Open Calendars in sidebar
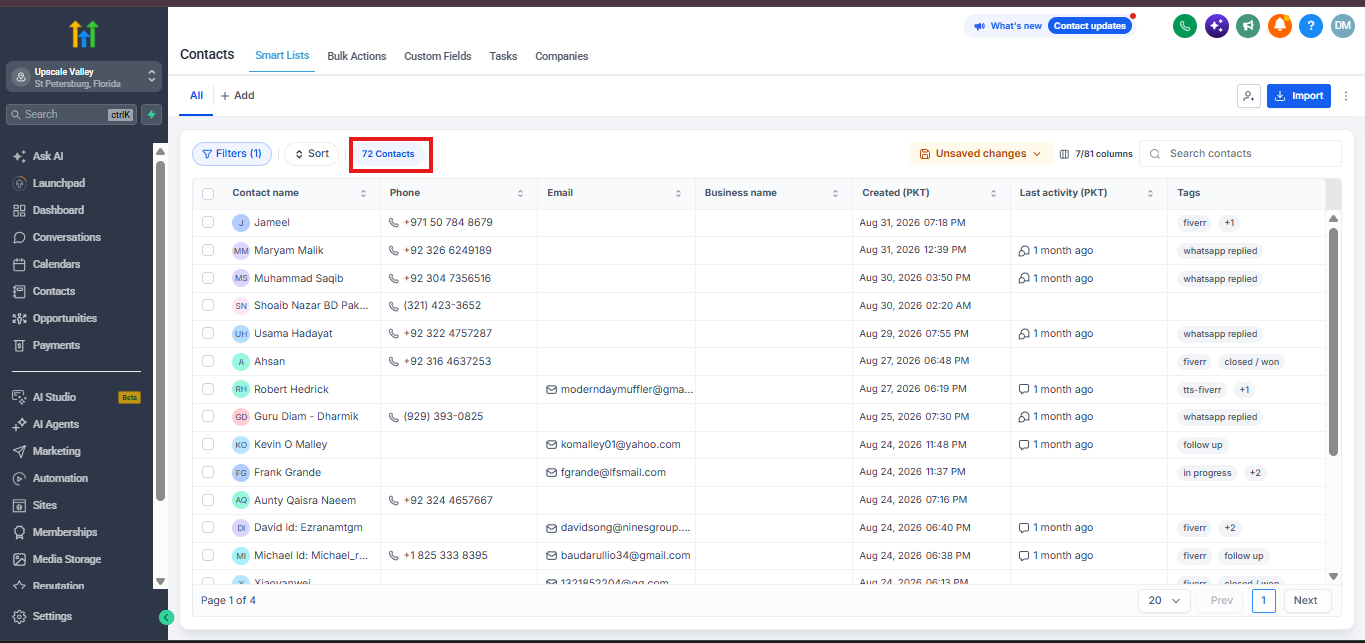 tap(57, 264)
